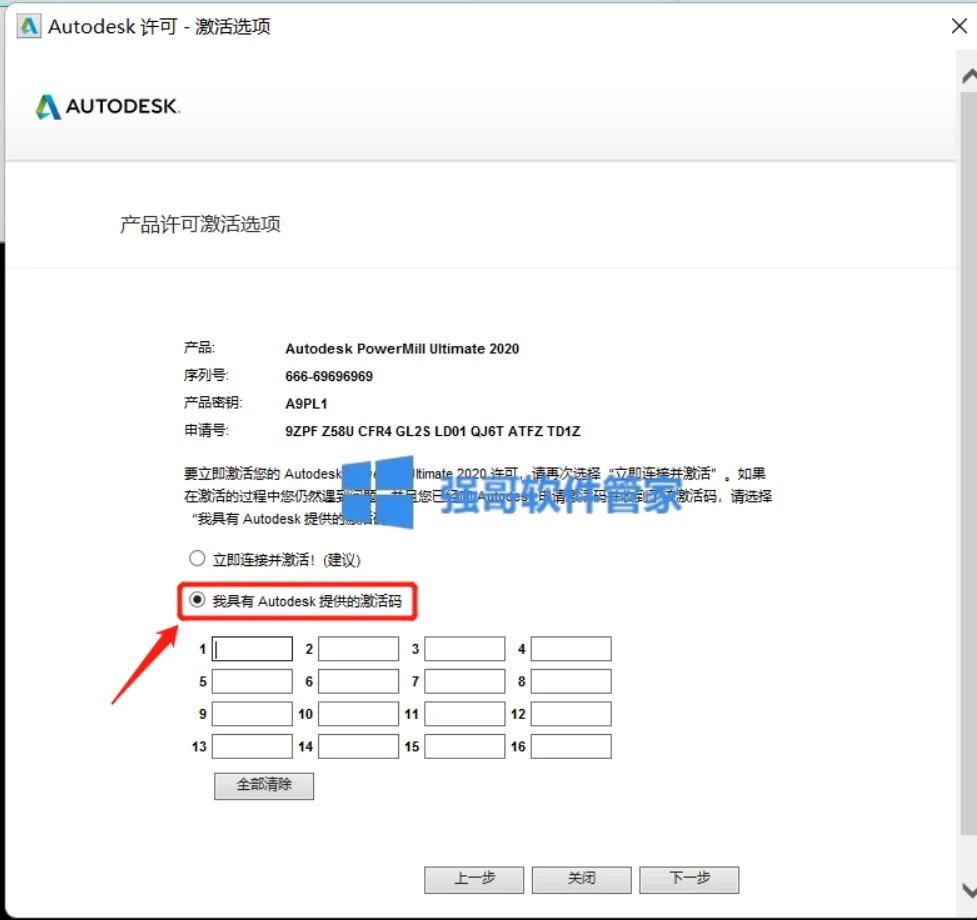Viewport: 977px width, 920px height.
Task: Focus activation code field 3
Action: [x=465, y=648]
